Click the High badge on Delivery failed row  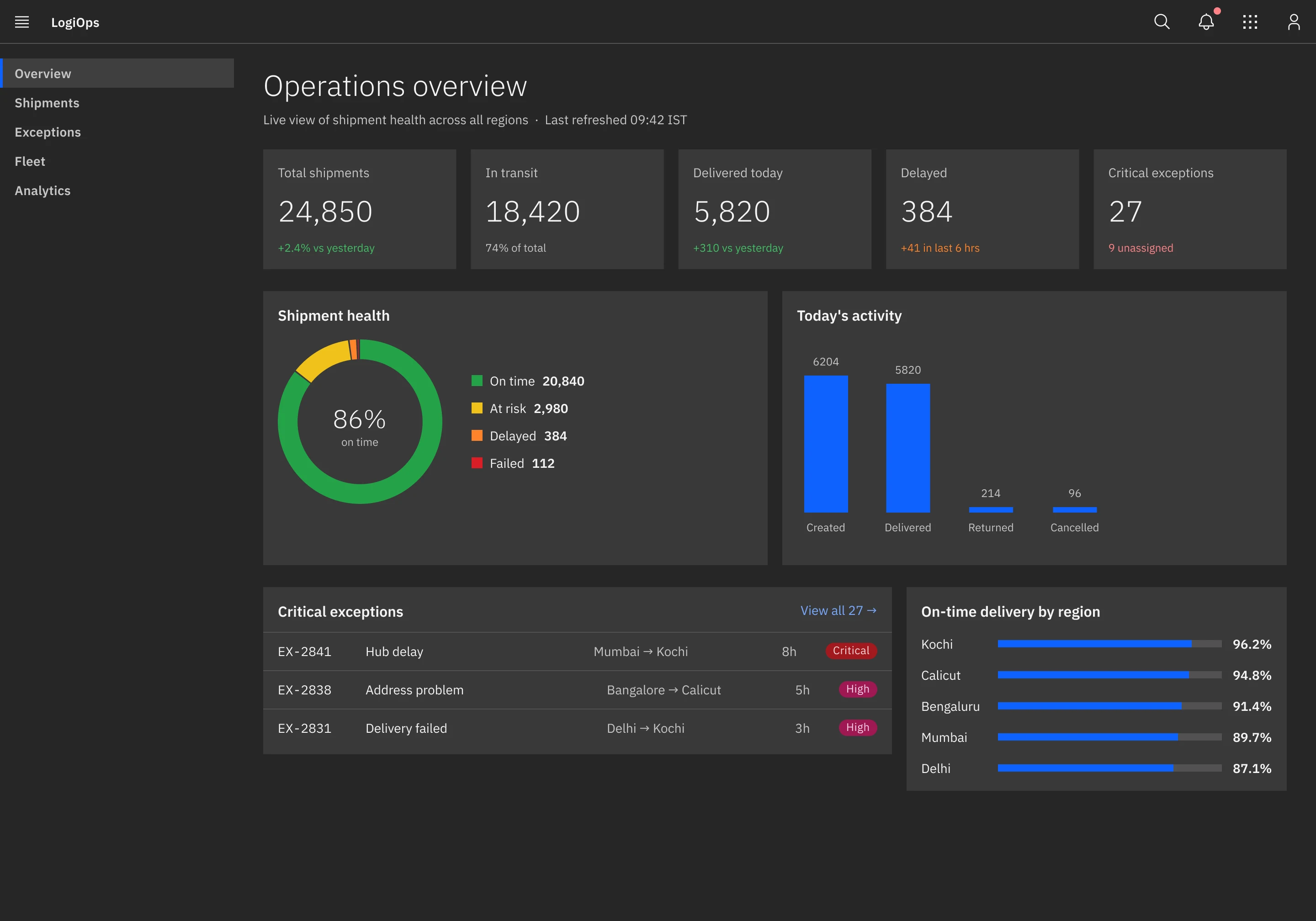[858, 727]
